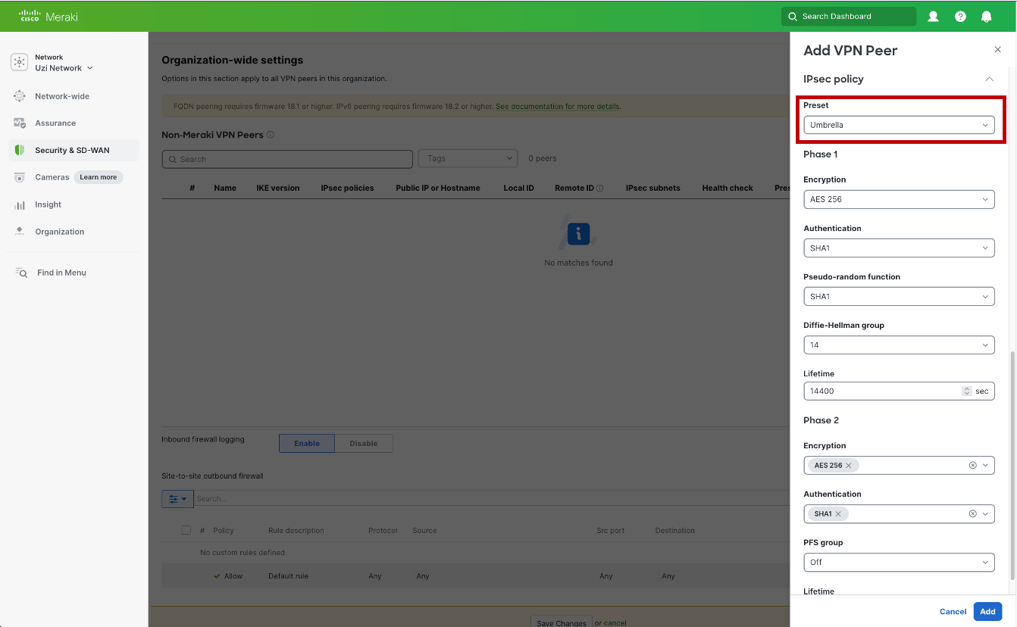The width and height of the screenshot is (1017, 627).
Task: Click info icon beside Non-Meraki VPN Peers
Action: pyautogui.click(x=270, y=135)
